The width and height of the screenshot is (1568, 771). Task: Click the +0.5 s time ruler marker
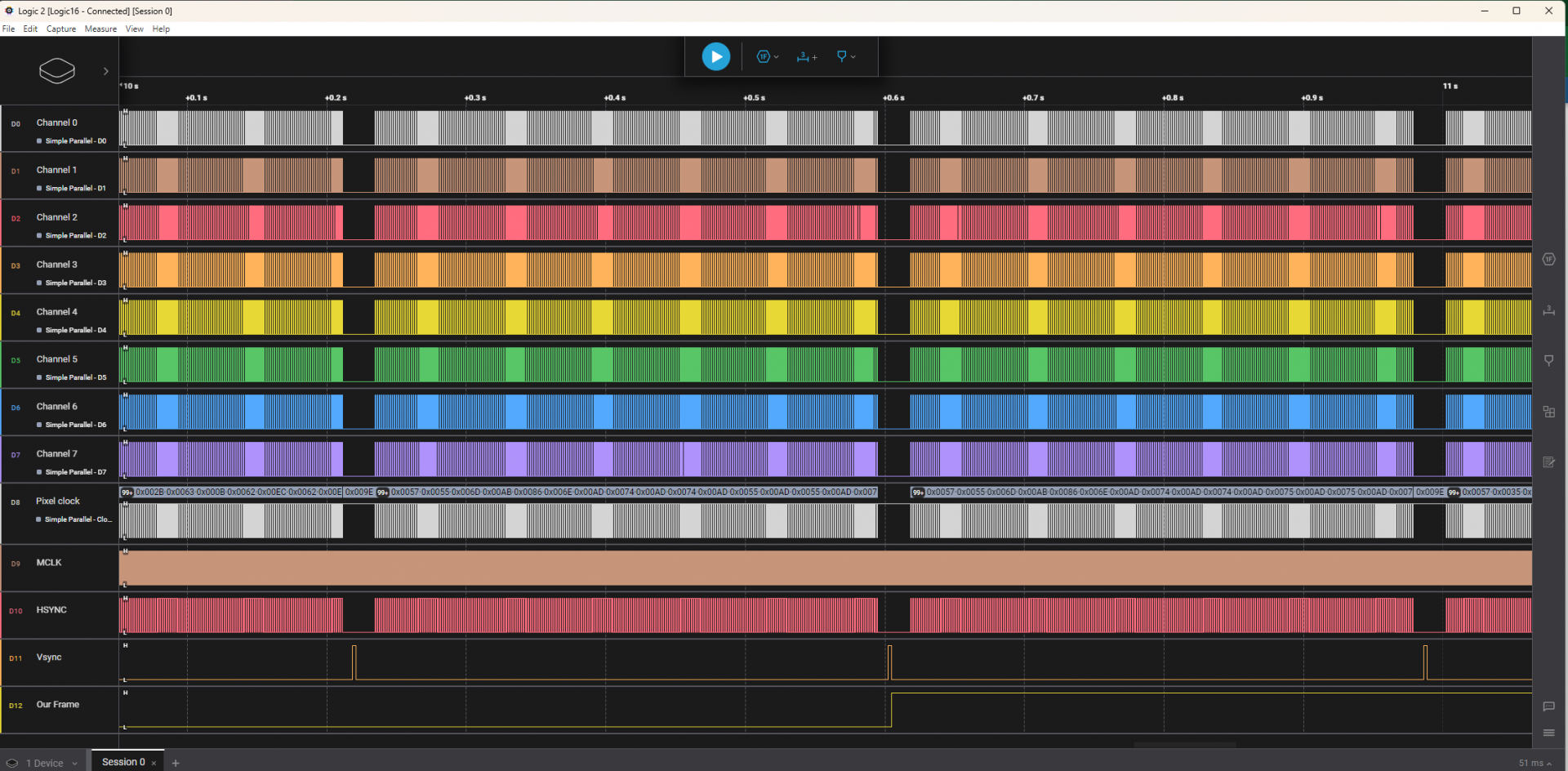point(754,98)
